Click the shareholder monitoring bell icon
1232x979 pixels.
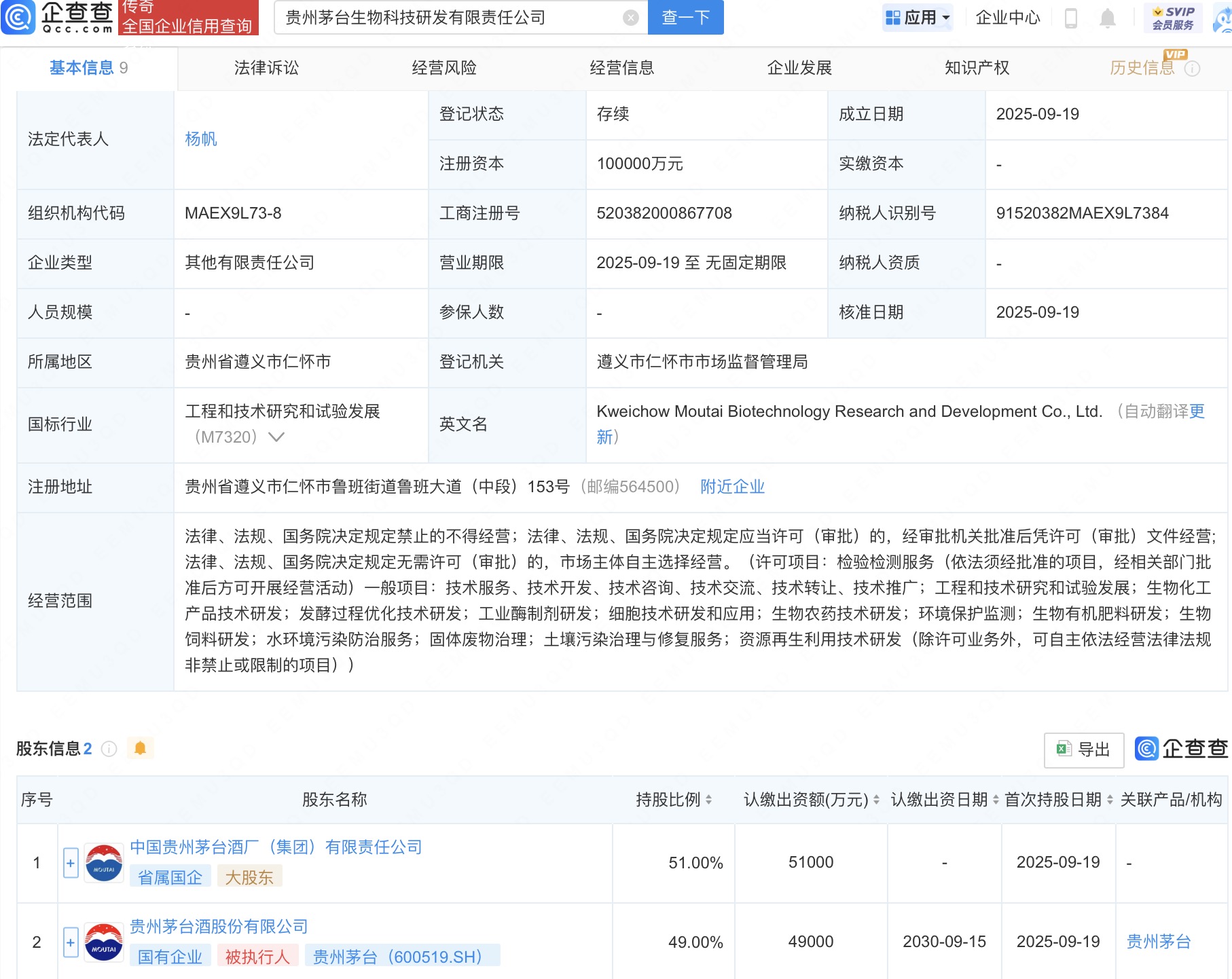pos(140,748)
